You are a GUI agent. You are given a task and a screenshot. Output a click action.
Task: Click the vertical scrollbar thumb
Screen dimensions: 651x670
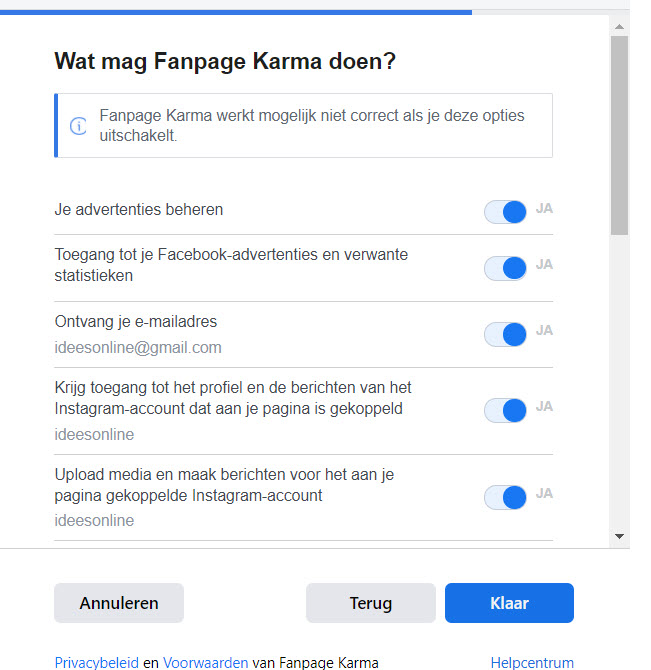620,135
